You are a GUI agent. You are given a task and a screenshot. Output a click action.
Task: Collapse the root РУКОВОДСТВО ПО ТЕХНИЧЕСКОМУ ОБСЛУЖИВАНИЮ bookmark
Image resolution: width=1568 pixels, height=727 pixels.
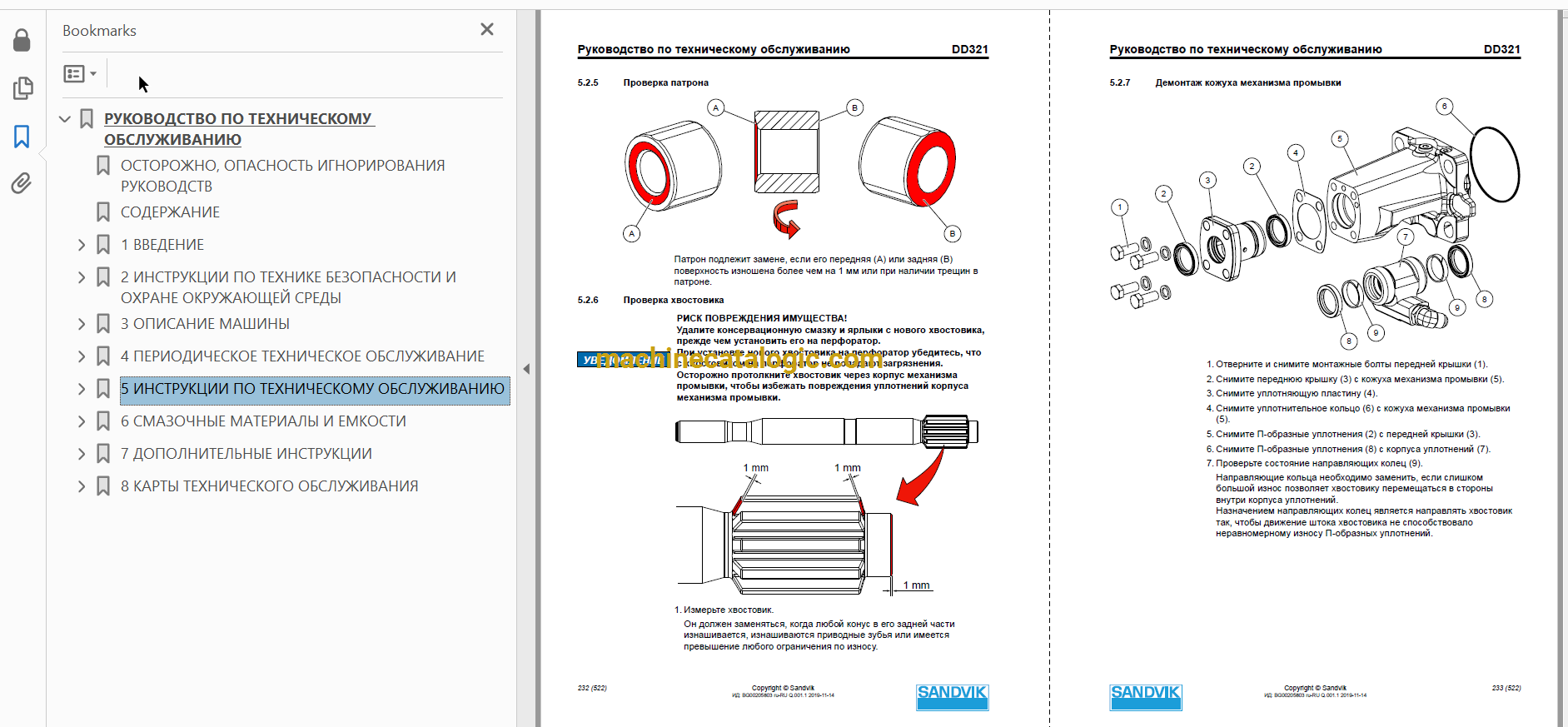(65, 119)
